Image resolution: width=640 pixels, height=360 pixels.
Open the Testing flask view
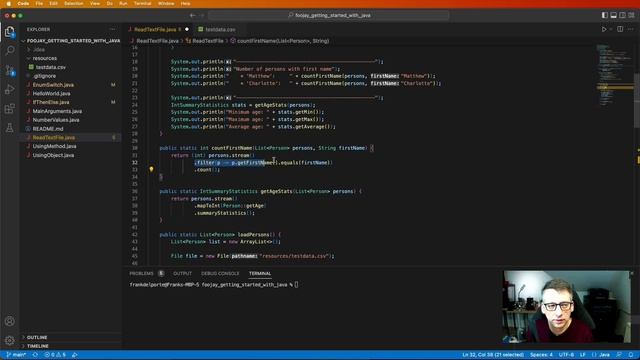(9, 128)
